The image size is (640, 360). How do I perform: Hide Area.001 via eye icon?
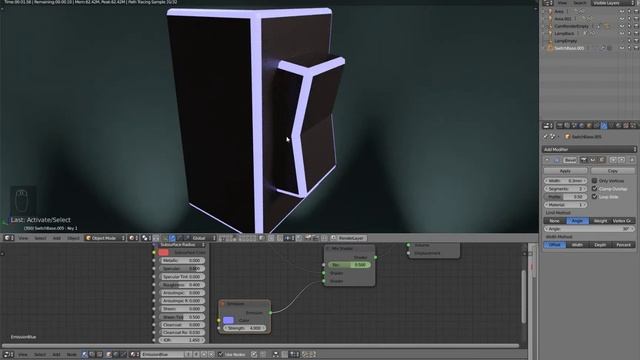[622, 19]
